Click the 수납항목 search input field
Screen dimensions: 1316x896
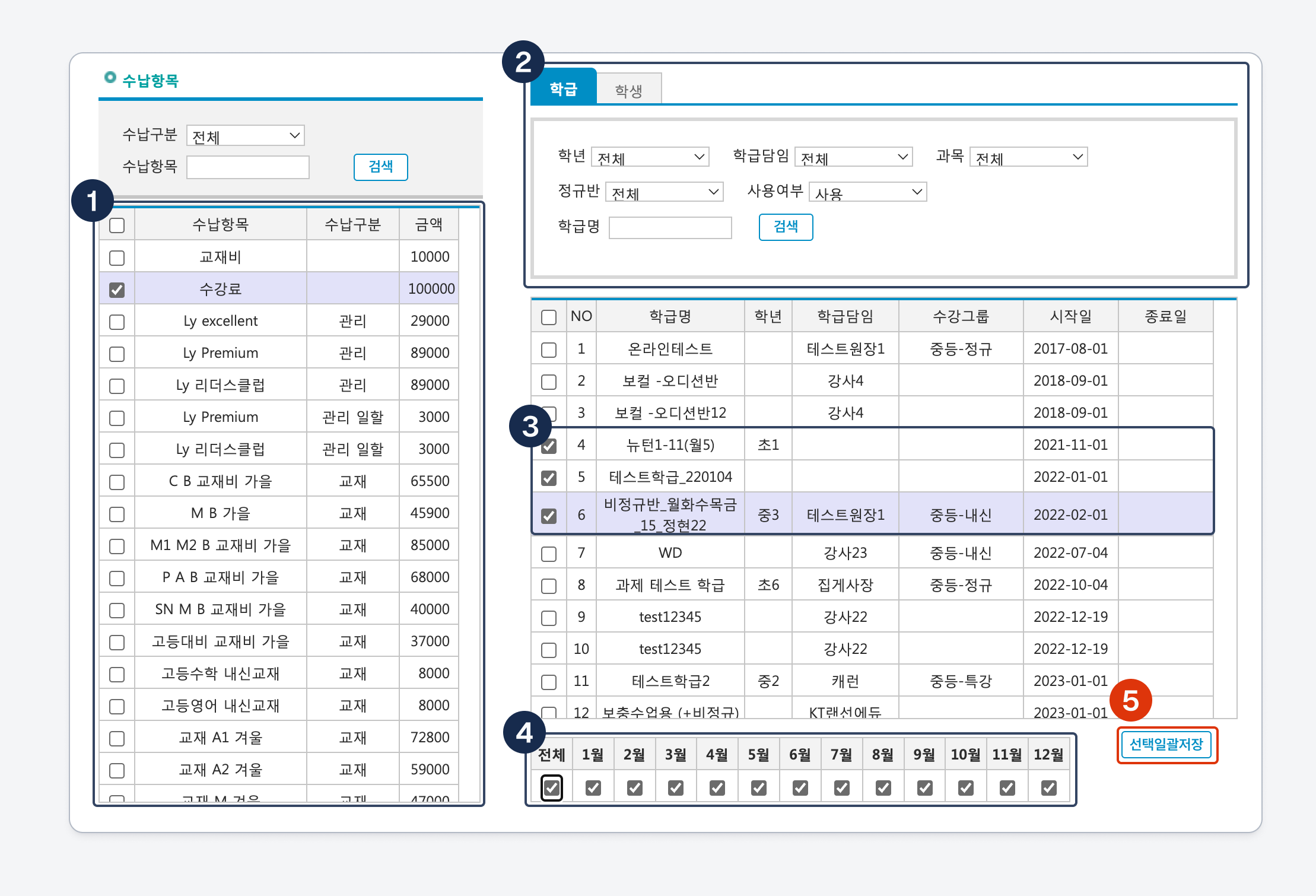click(x=247, y=167)
